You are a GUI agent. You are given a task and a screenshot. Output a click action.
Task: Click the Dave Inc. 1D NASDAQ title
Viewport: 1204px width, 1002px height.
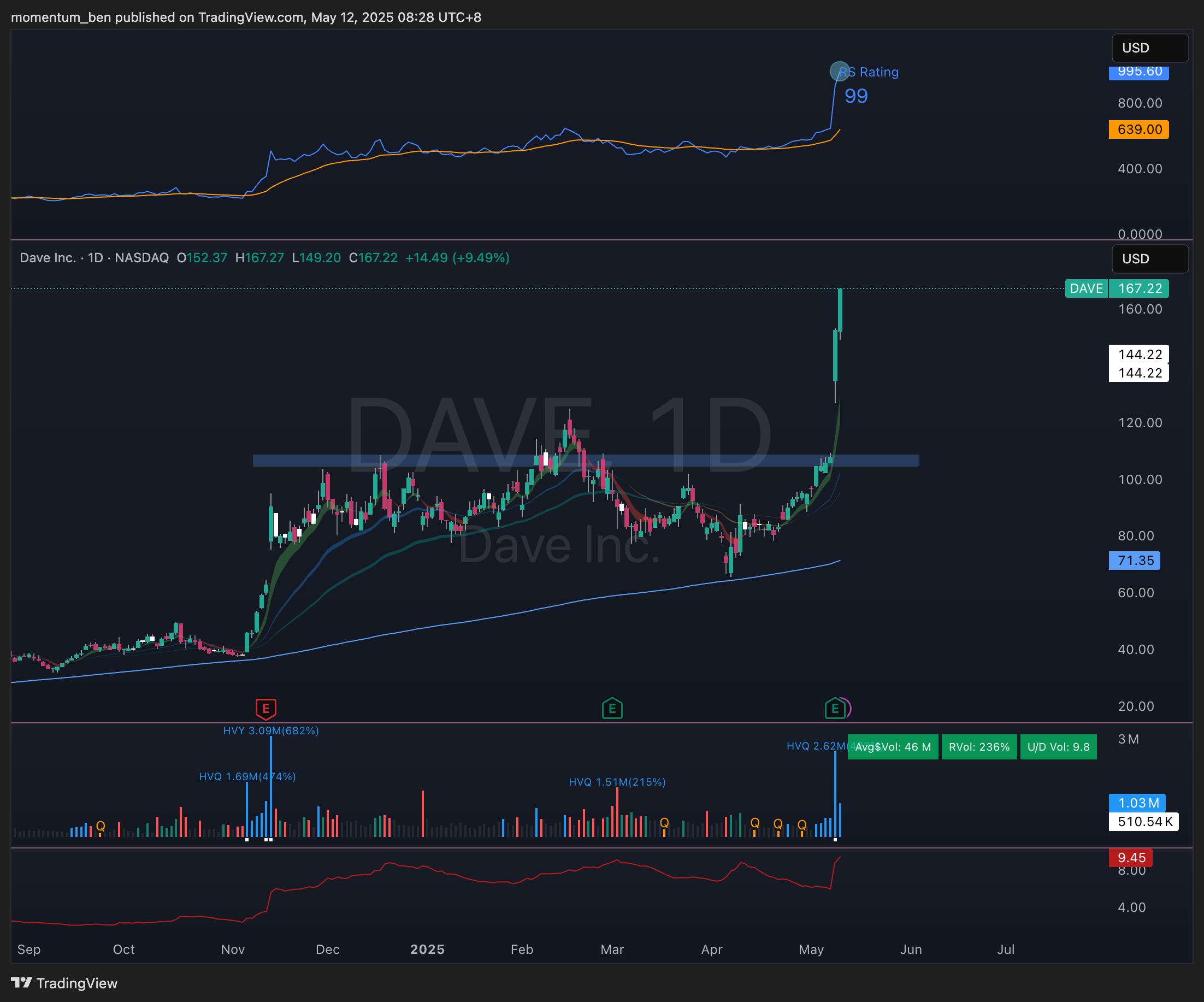[94, 258]
